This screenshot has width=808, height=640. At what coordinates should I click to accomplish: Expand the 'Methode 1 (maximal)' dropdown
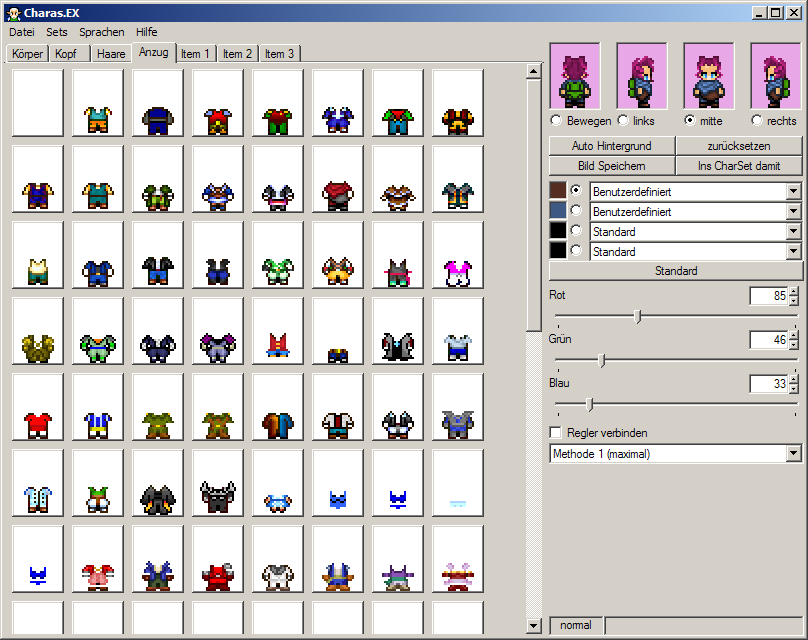click(794, 454)
